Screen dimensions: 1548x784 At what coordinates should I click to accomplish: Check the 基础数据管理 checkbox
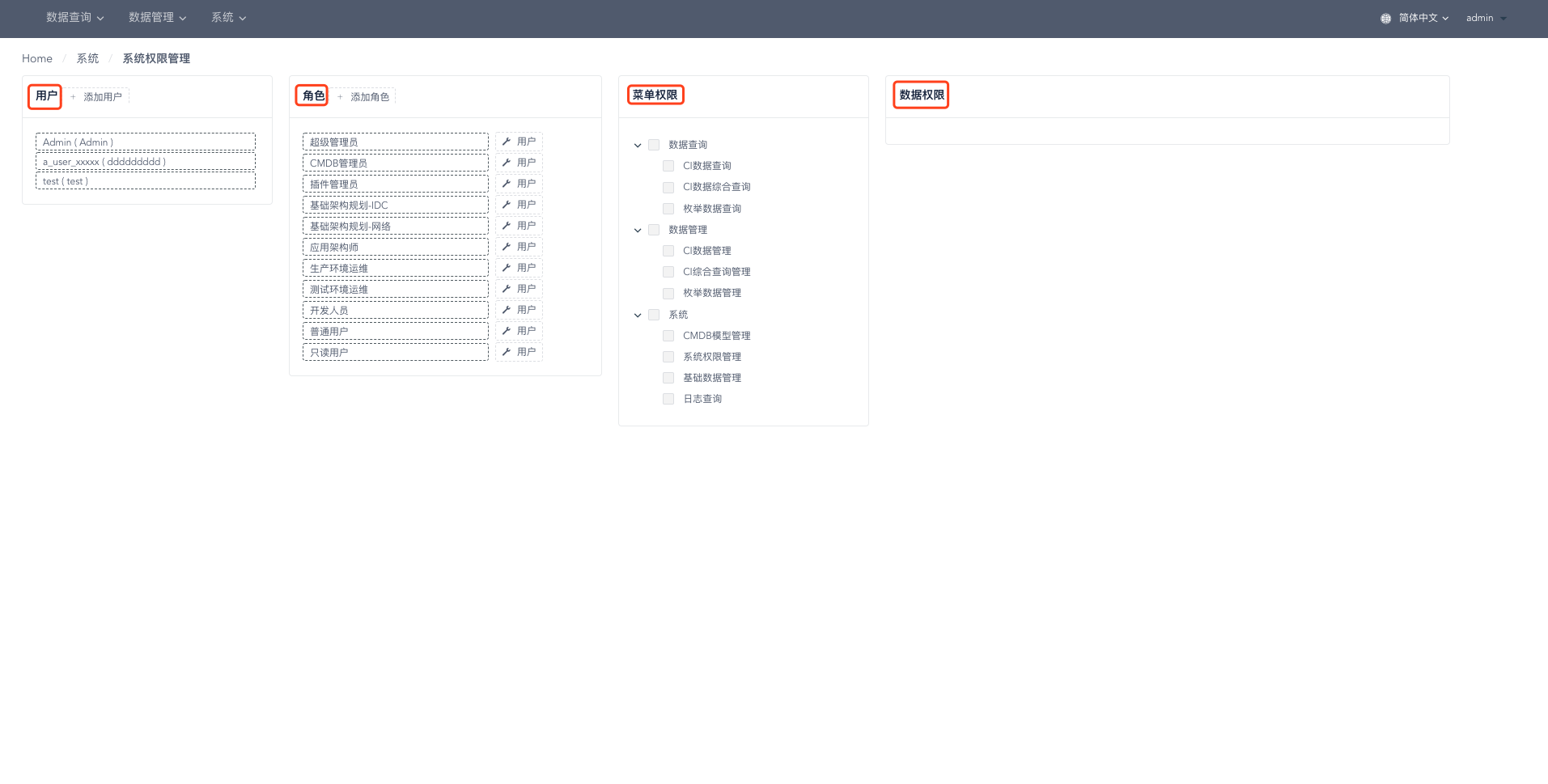[668, 378]
